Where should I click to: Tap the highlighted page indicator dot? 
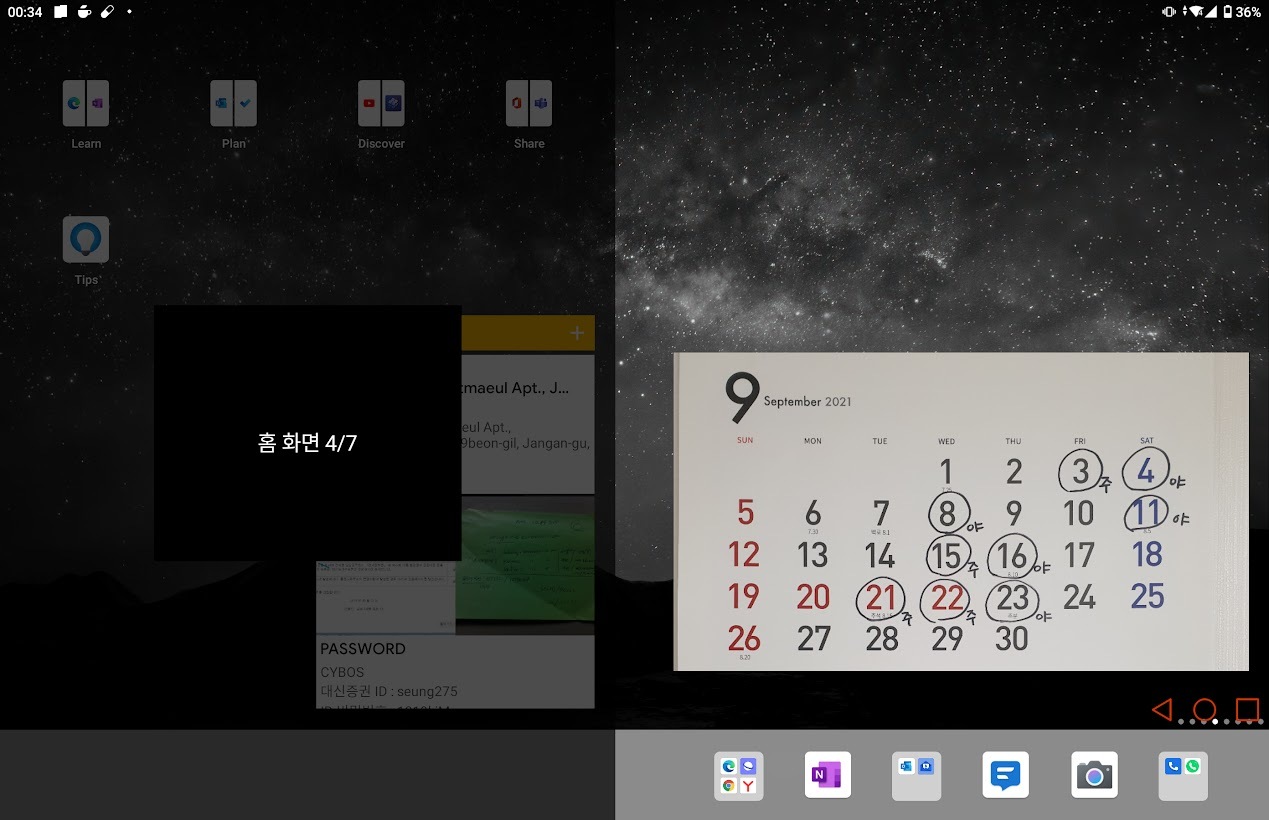(1215, 721)
